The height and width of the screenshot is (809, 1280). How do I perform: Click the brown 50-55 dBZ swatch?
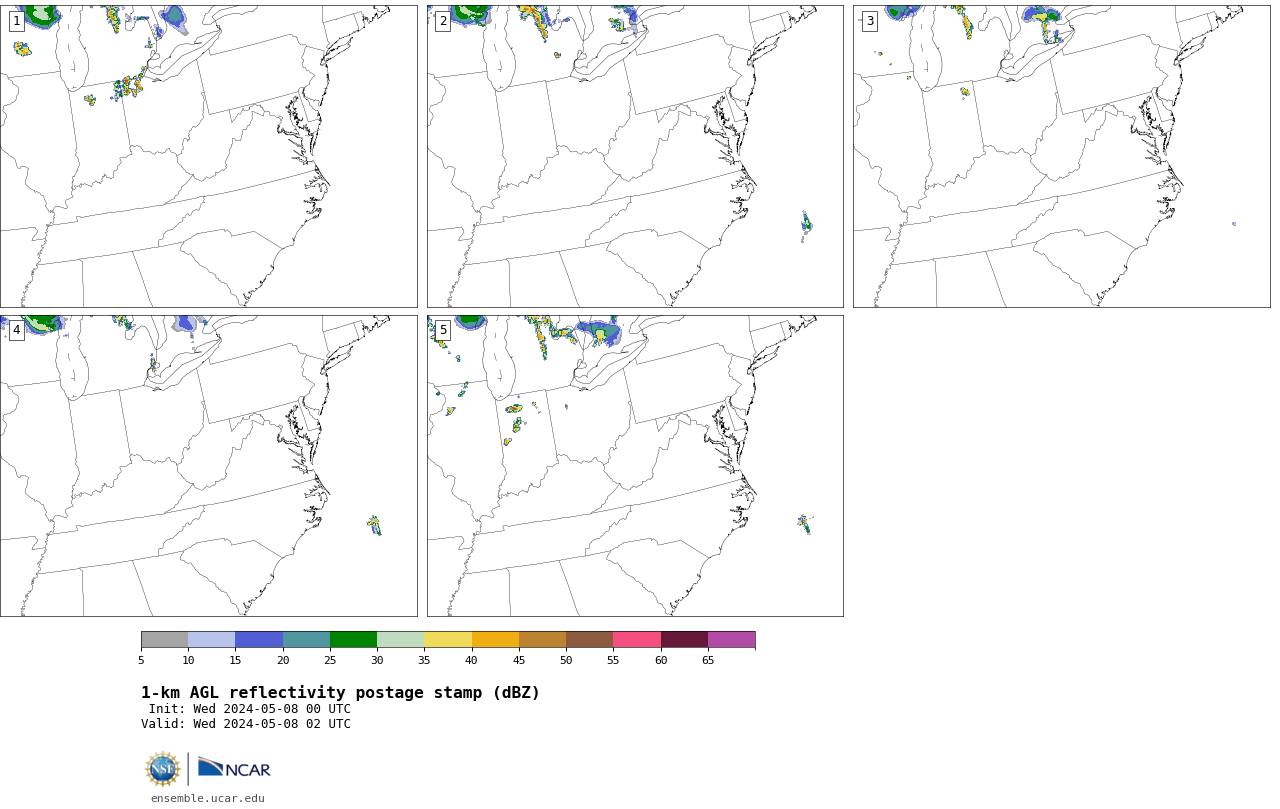click(590, 640)
